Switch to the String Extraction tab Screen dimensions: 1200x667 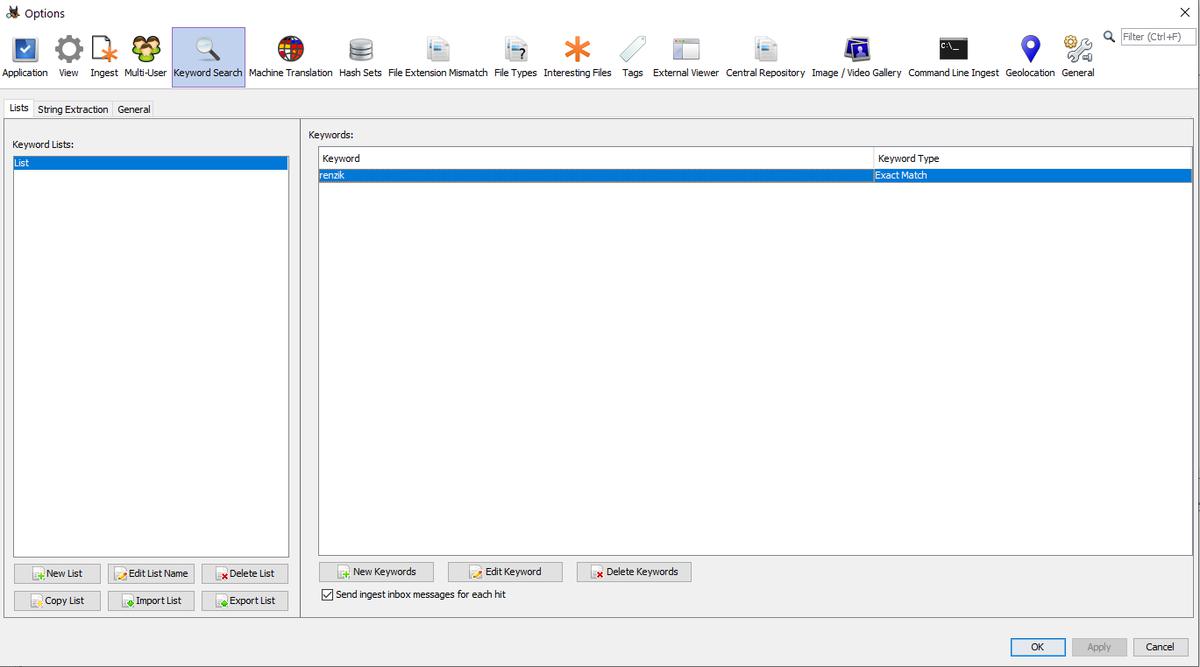[x=73, y=109]
